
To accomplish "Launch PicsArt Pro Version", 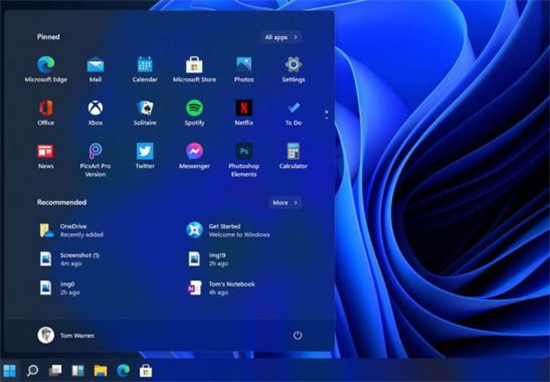I will point(95,160).
